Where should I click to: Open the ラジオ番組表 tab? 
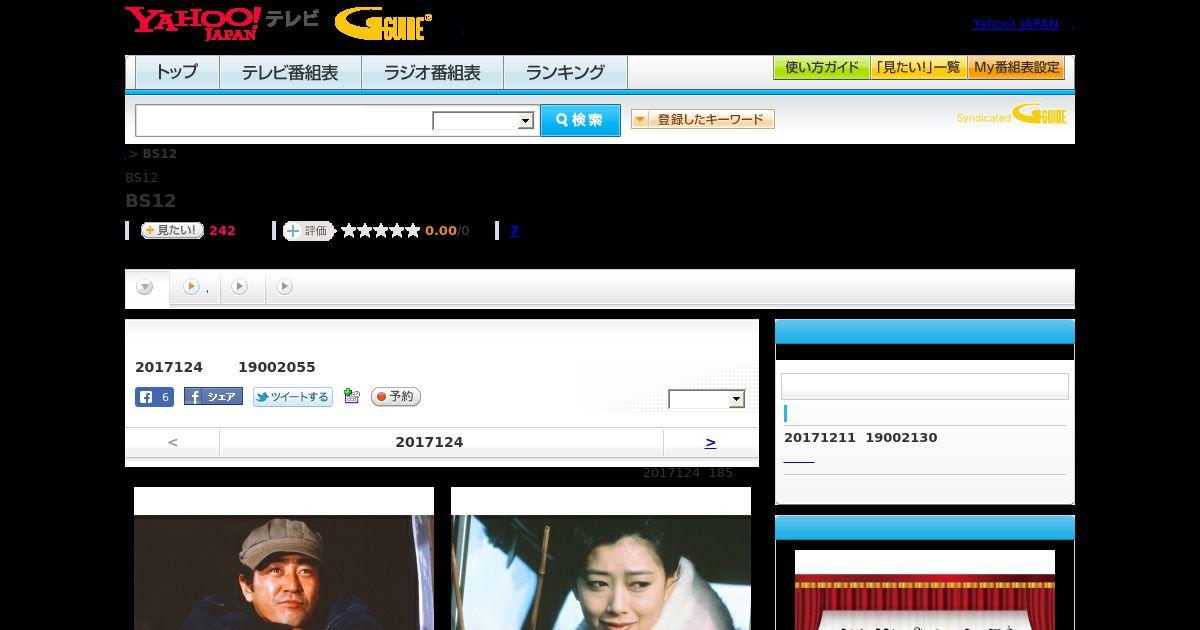pos(432,72)
